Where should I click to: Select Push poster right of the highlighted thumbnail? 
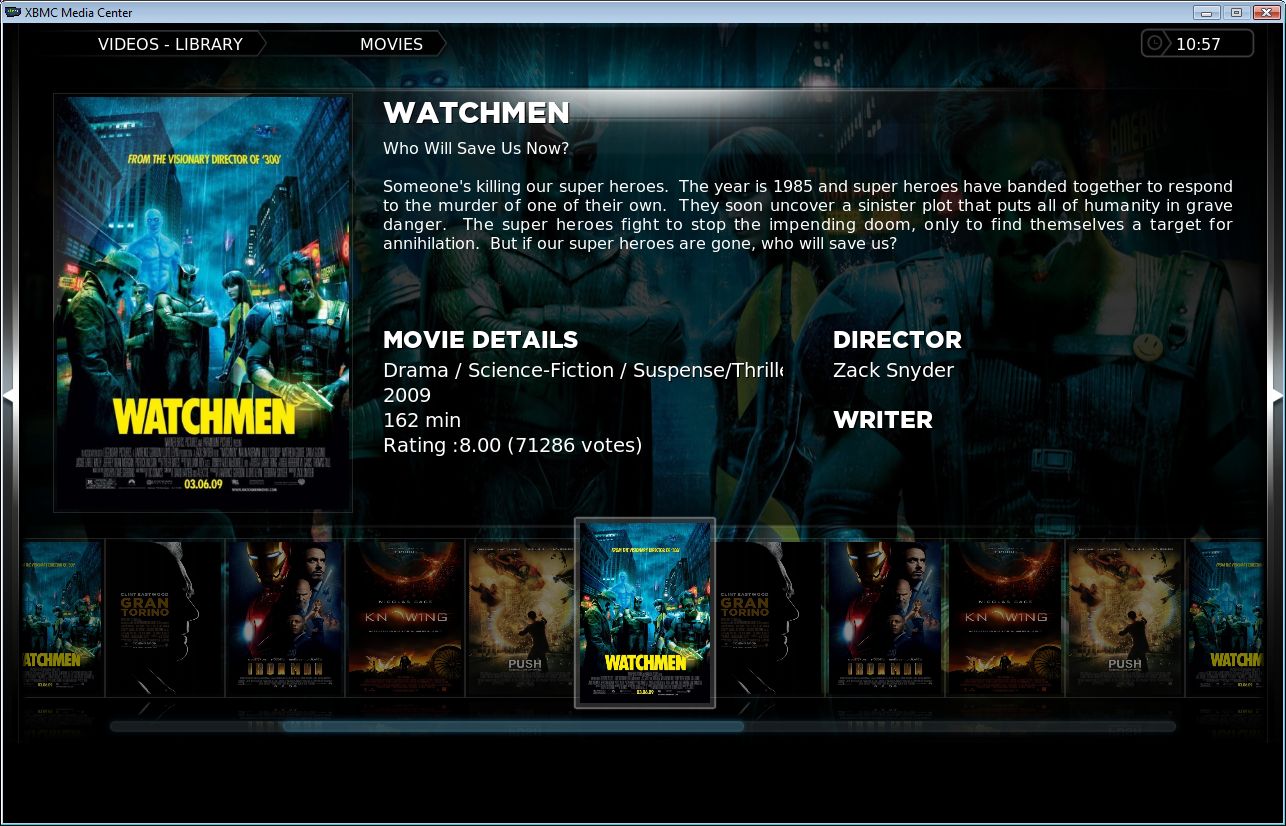[x=1125, y=617]
